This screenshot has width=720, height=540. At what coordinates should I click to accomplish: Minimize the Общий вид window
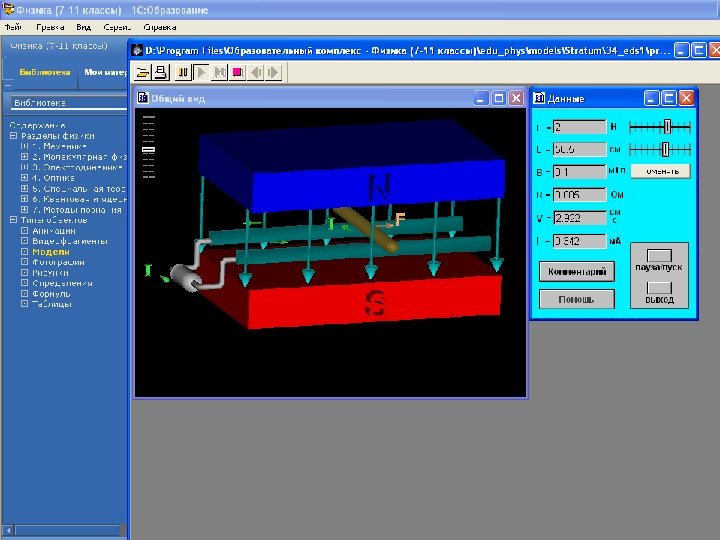click(481, 98)
